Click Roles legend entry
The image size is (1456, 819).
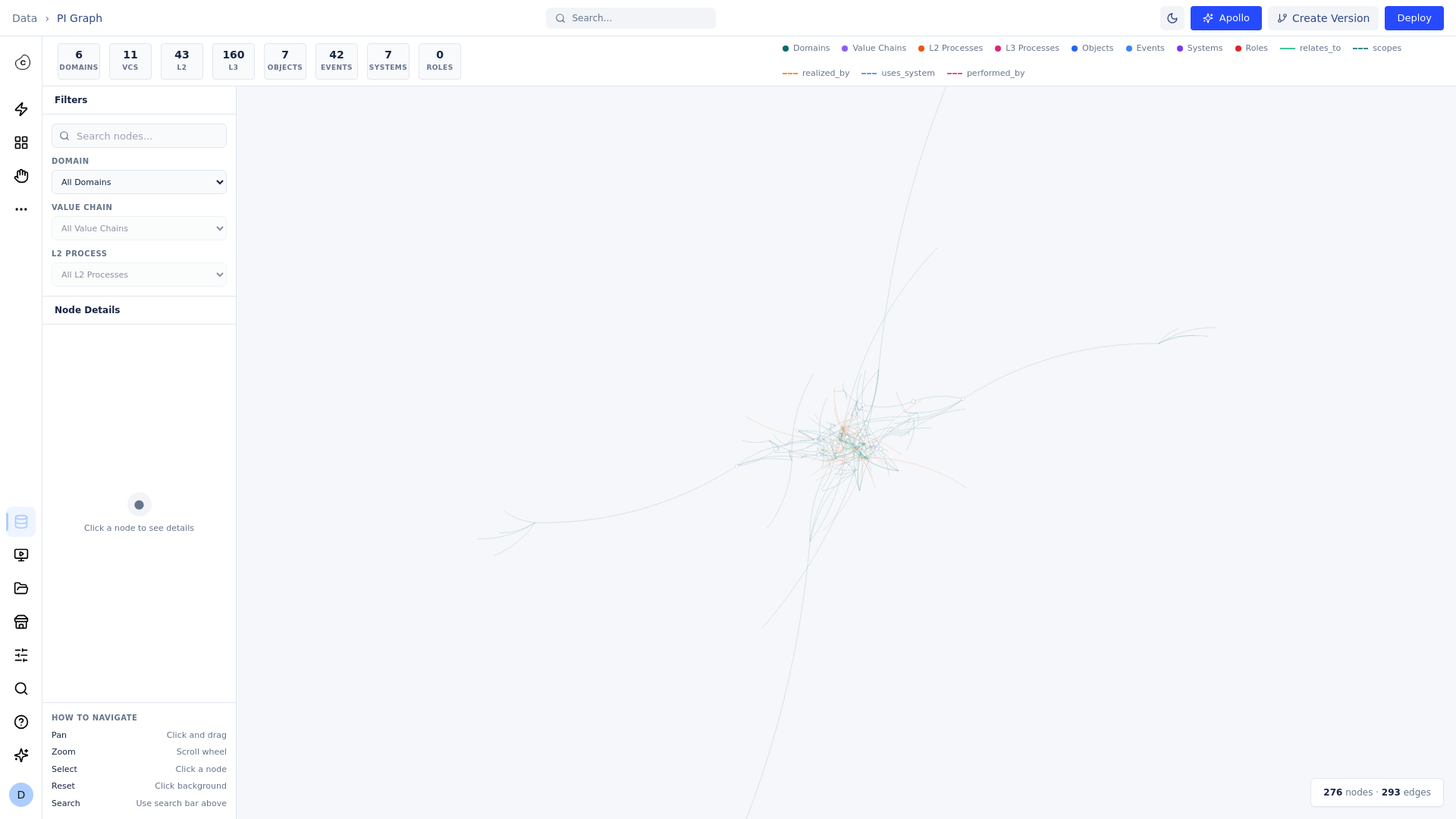point(1251,49)
